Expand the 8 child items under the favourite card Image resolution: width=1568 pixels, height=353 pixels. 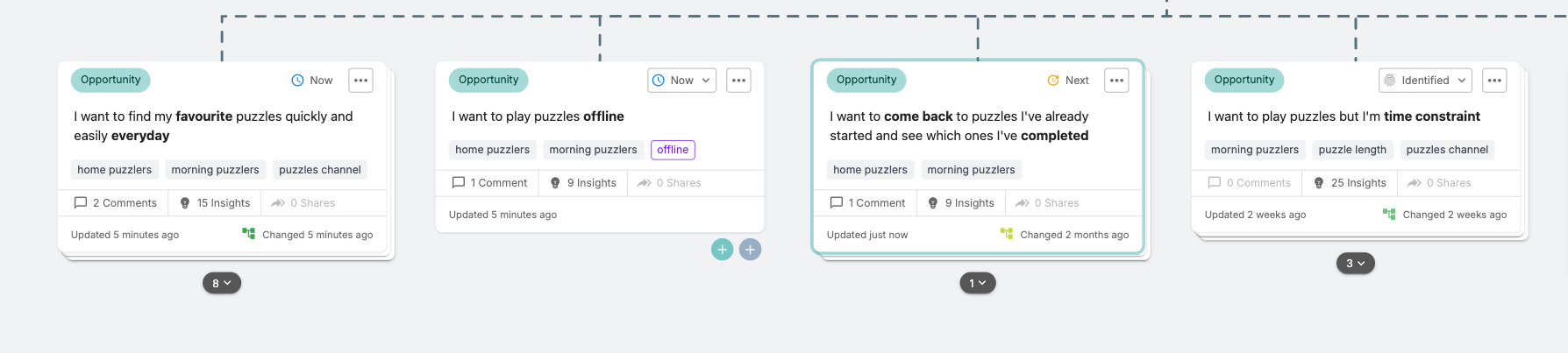point(222,283)
